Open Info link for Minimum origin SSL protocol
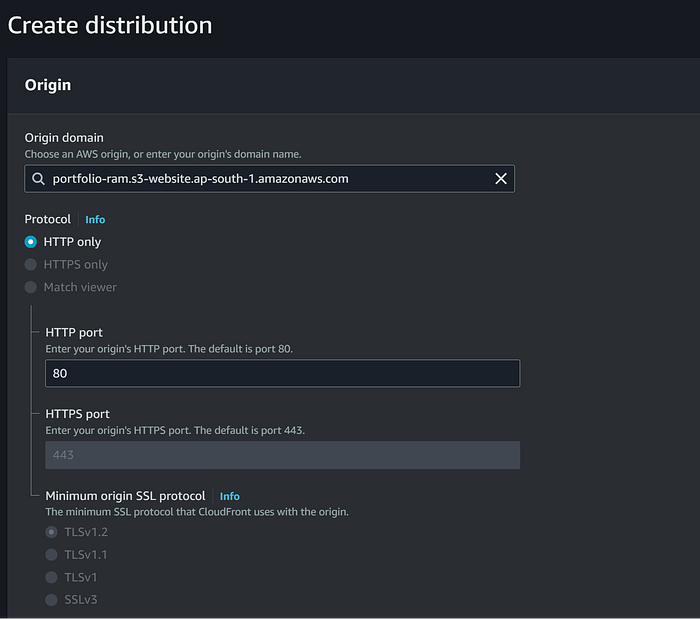Viewport: 700px width, 619px height. (x=230, y=496)
